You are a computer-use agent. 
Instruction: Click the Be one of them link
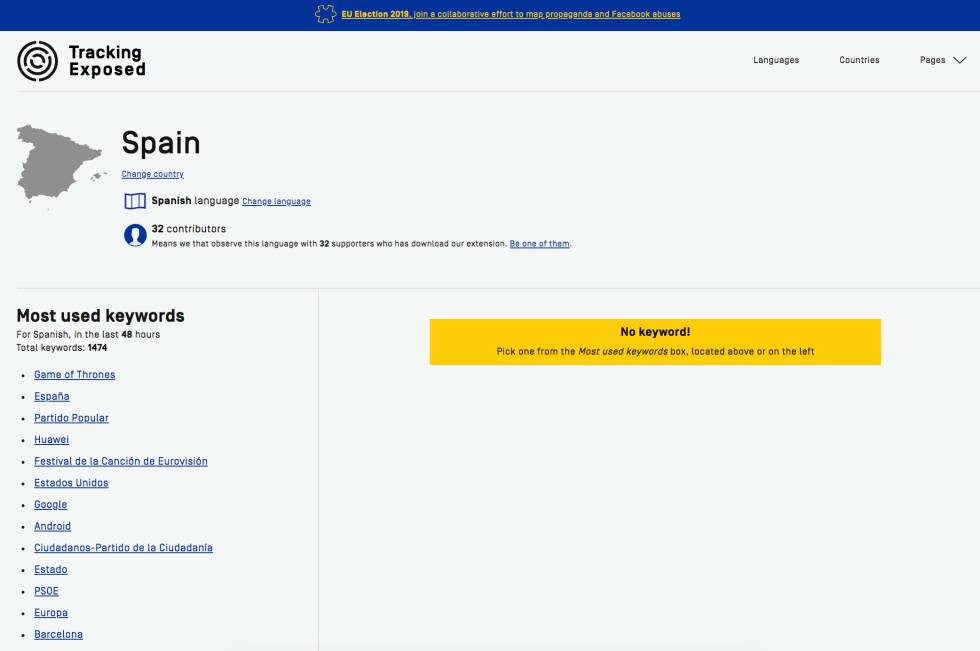539,244
